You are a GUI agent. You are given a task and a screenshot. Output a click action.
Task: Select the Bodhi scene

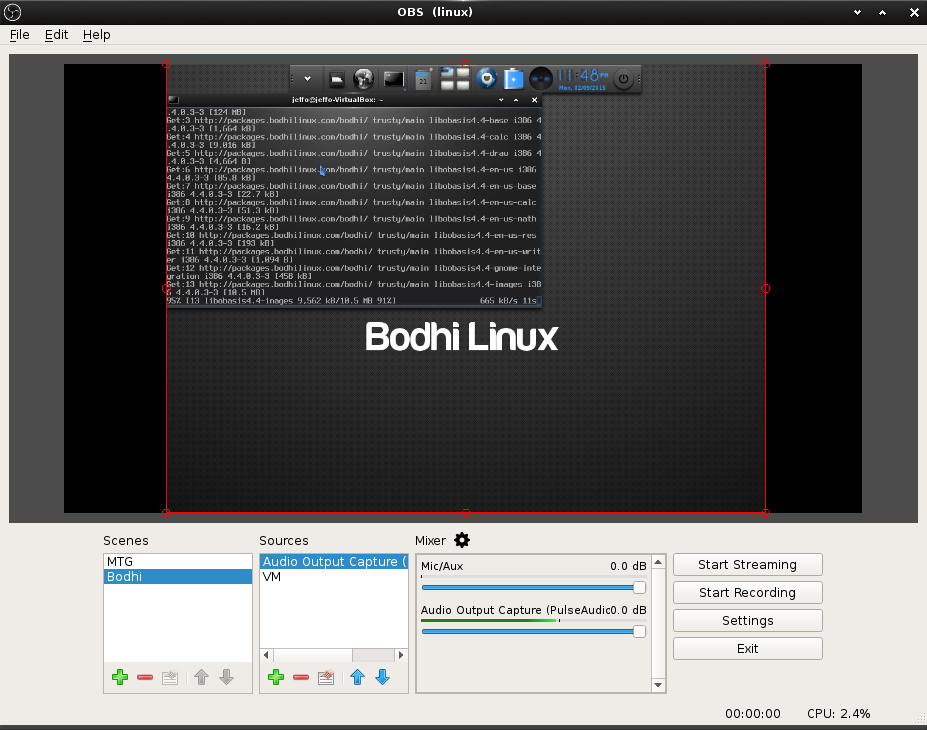[177, 576]
